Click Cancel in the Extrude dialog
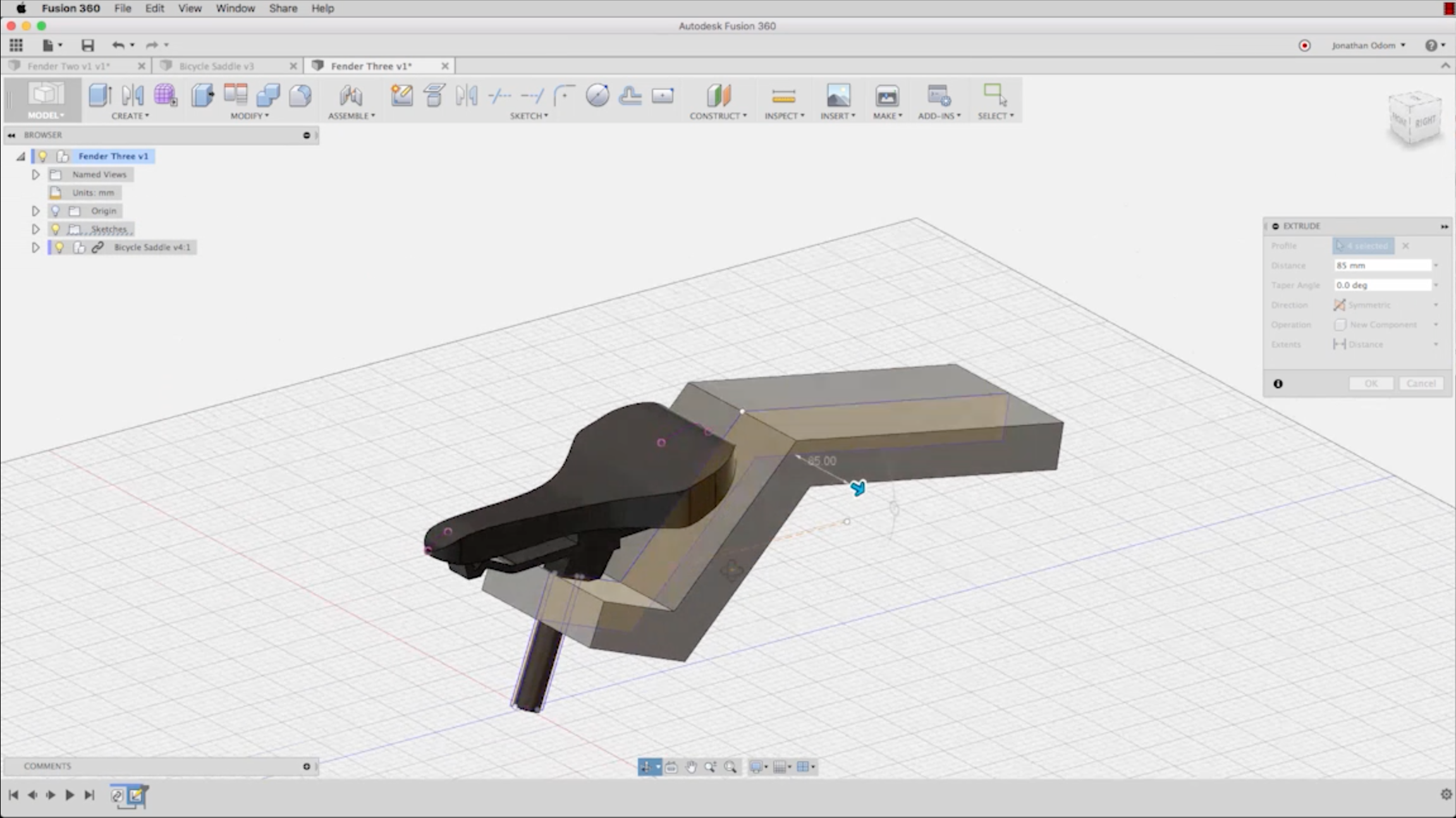The height and width of the screenshot is (818, 1456). [1421, 383]
